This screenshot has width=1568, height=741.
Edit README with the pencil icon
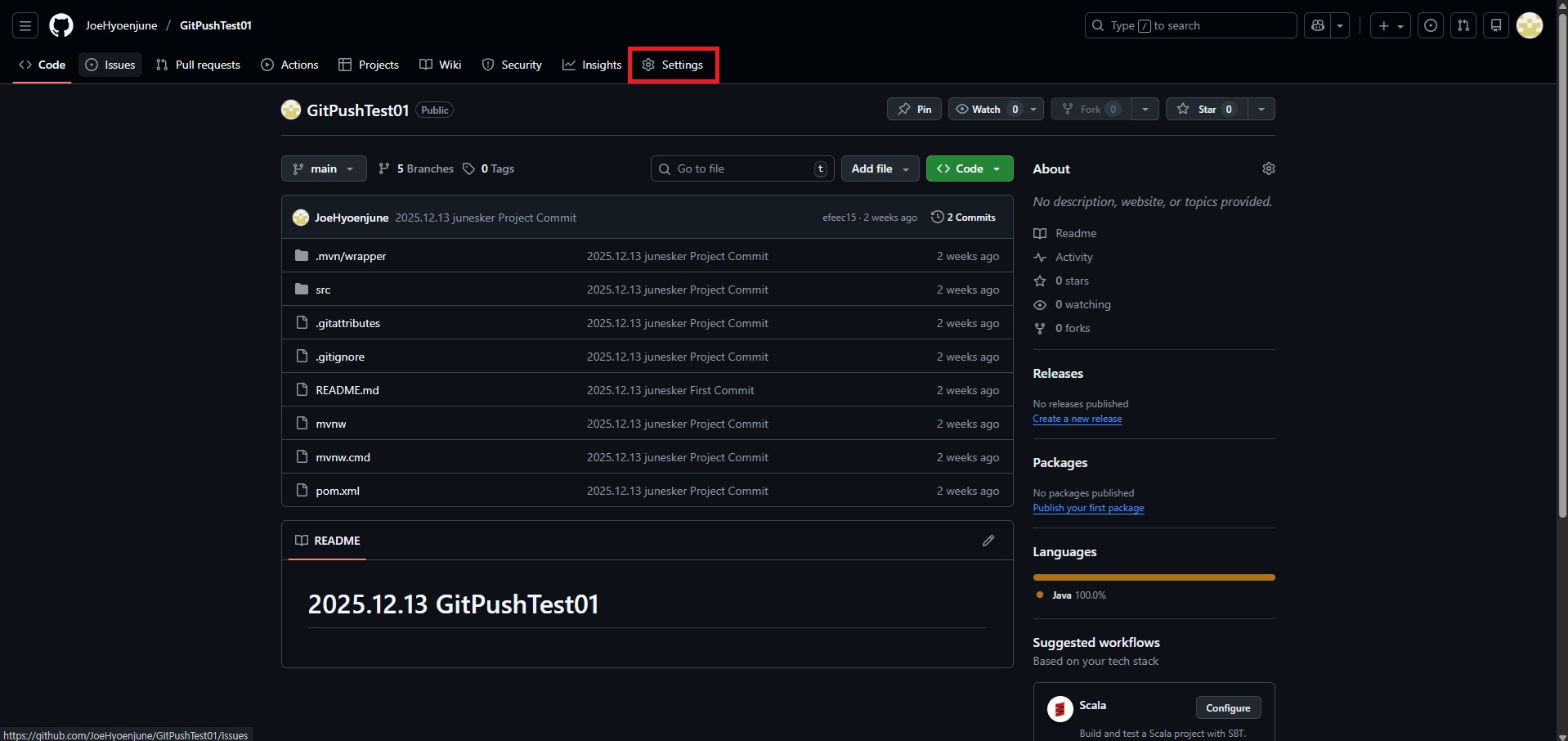pyautogui.click(x=988, y=541)
